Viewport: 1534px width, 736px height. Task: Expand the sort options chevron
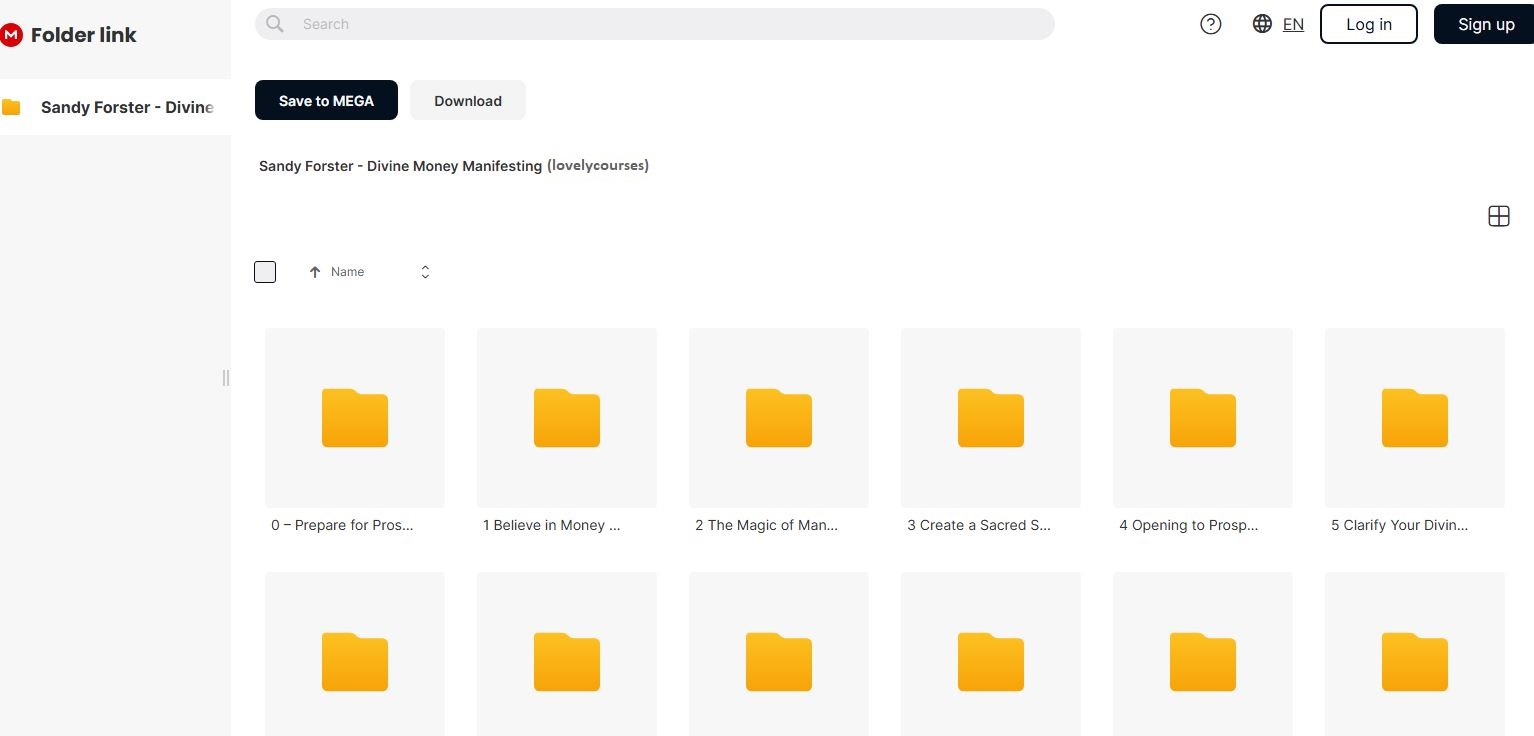click(425, 272)
